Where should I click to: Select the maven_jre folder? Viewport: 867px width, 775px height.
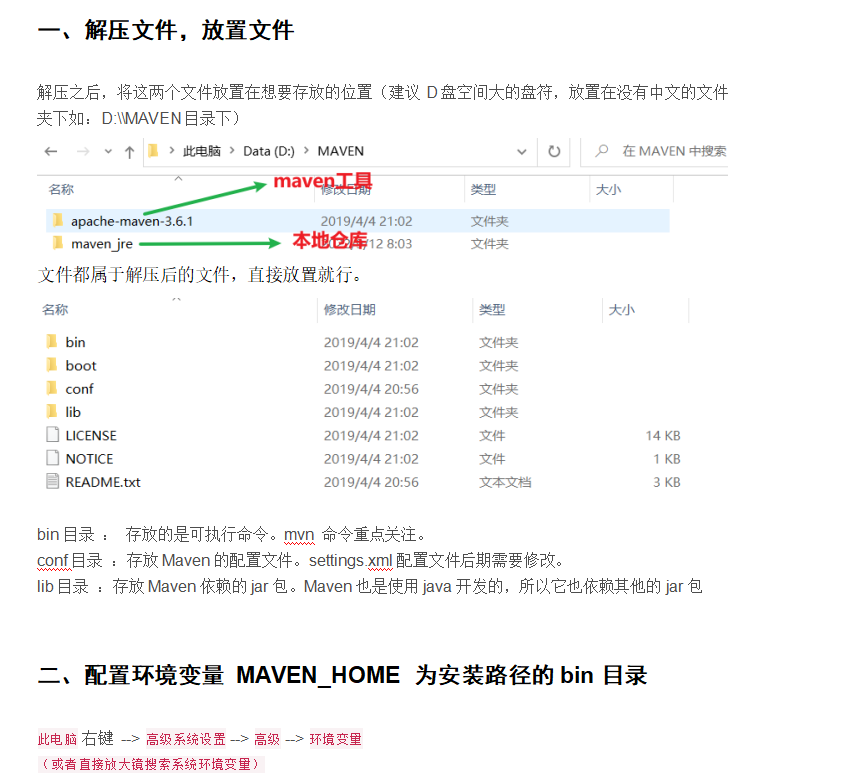pyautogui.click(x=102, y=244)
